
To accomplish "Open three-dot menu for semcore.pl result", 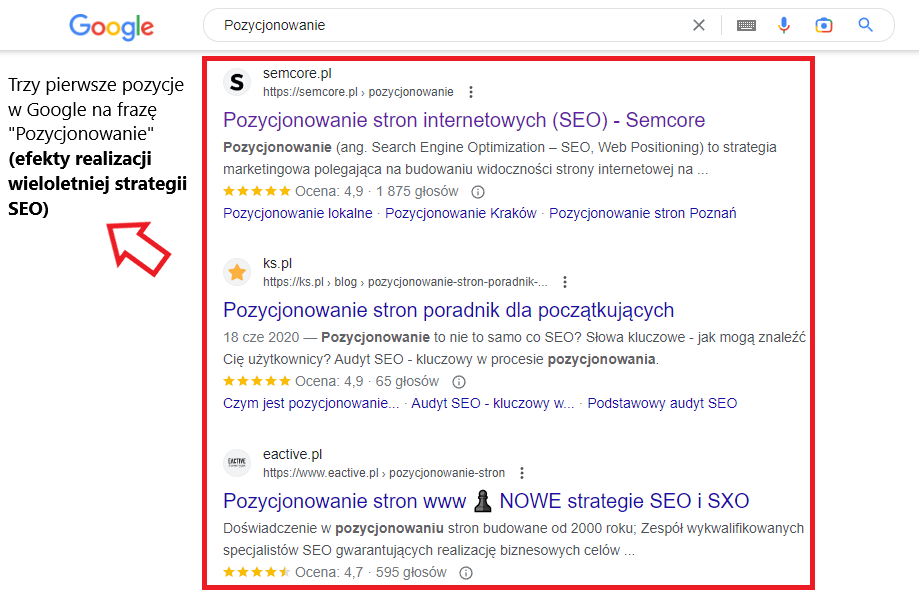I will point(471,92).
